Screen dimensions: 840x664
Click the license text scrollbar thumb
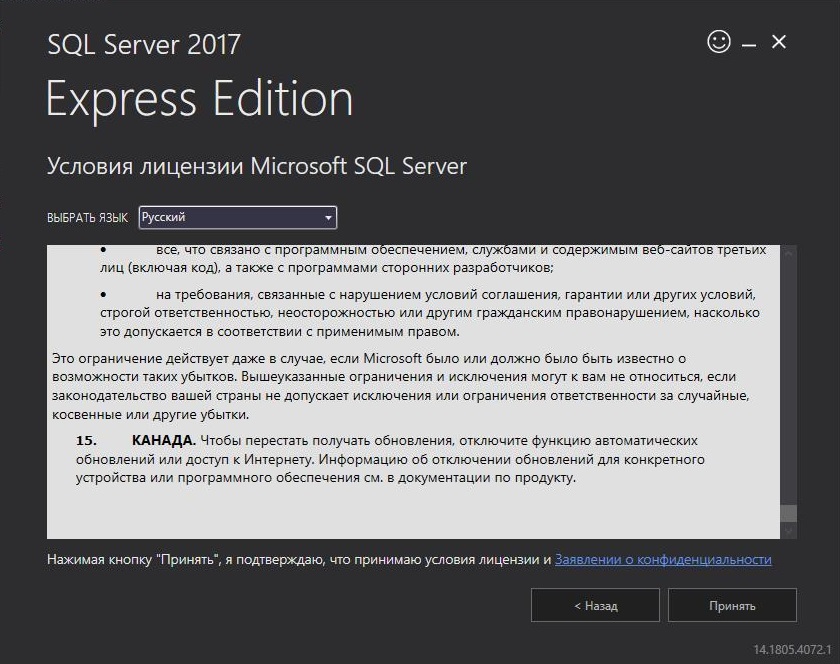(788, 513)
